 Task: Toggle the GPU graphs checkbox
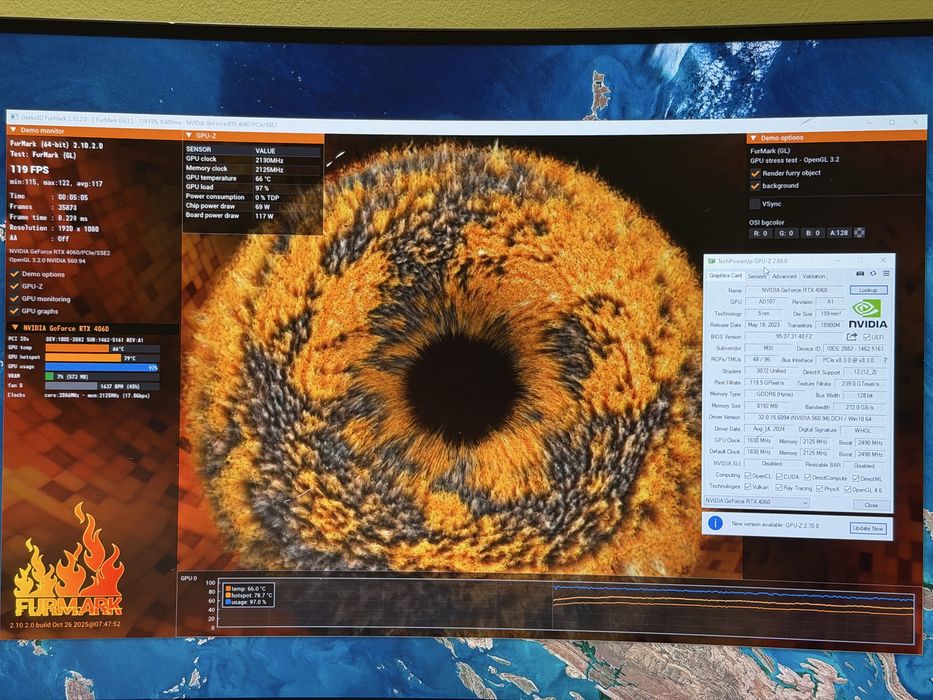[14, 311]
